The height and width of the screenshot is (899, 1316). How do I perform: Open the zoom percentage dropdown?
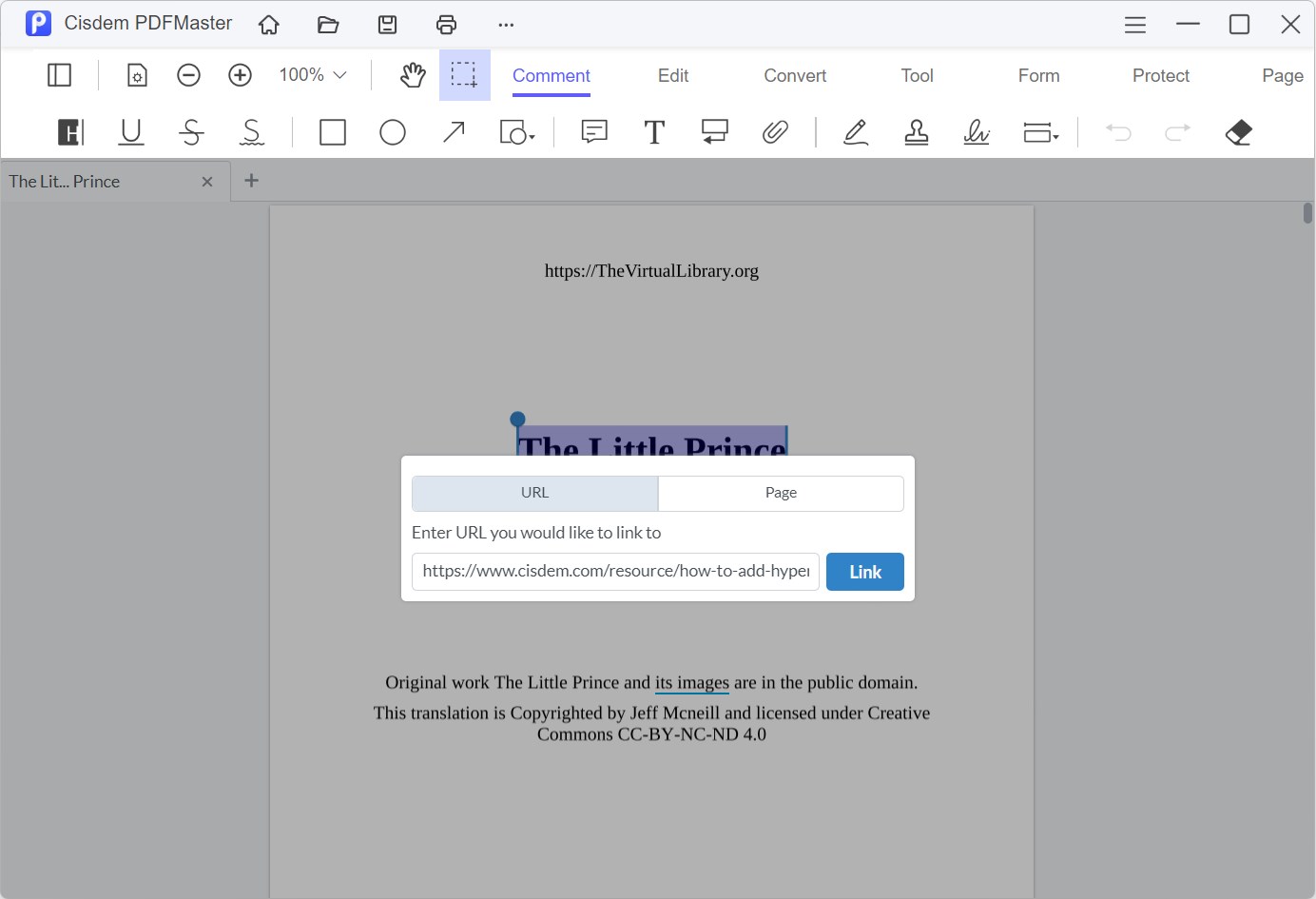(x=312, y=74)
